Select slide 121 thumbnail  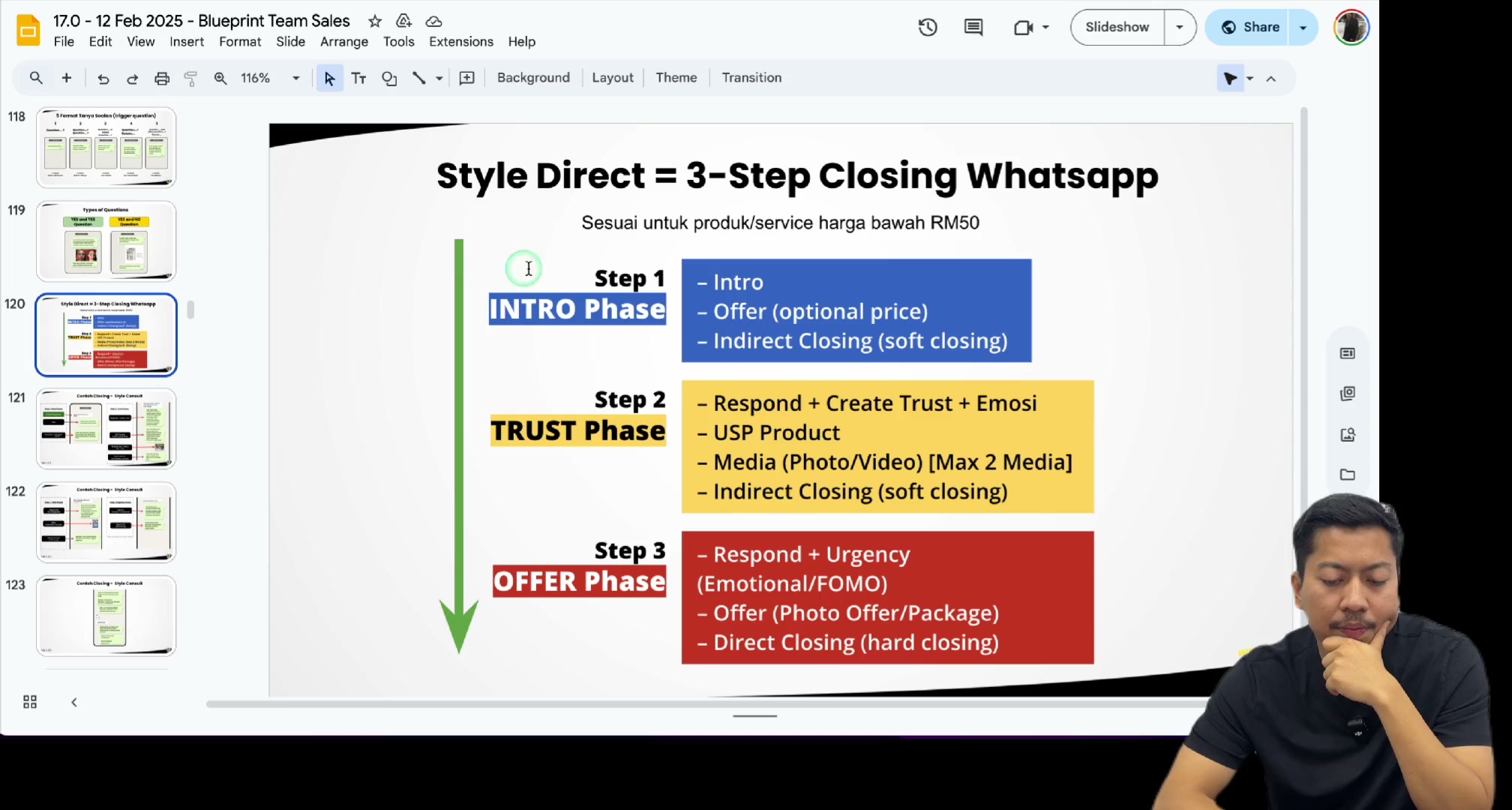[x=106, y=428]
